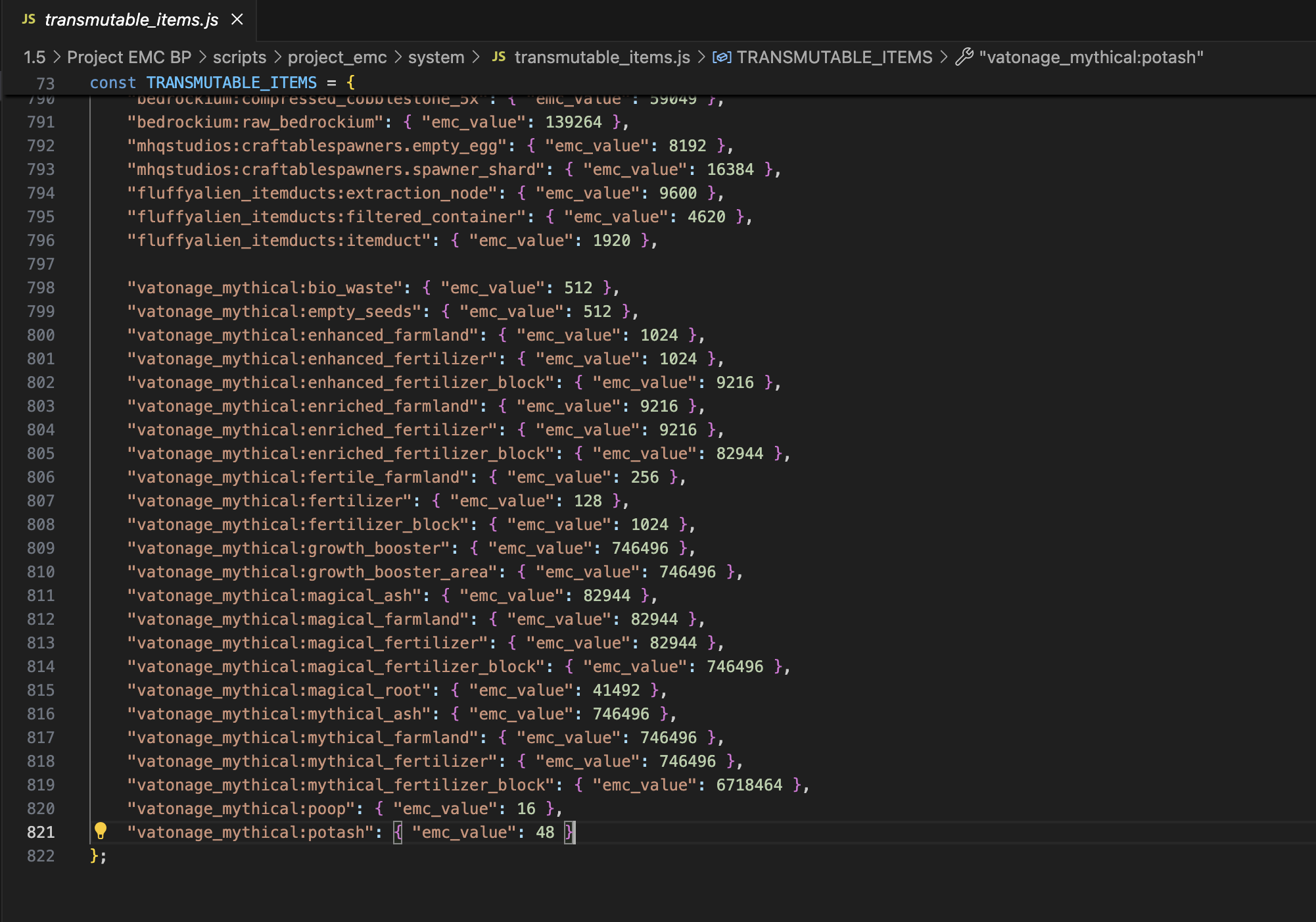Click the value 6718464 on line 819
Viewport: 1316px width, 922px height.
[x=749, y=785]
